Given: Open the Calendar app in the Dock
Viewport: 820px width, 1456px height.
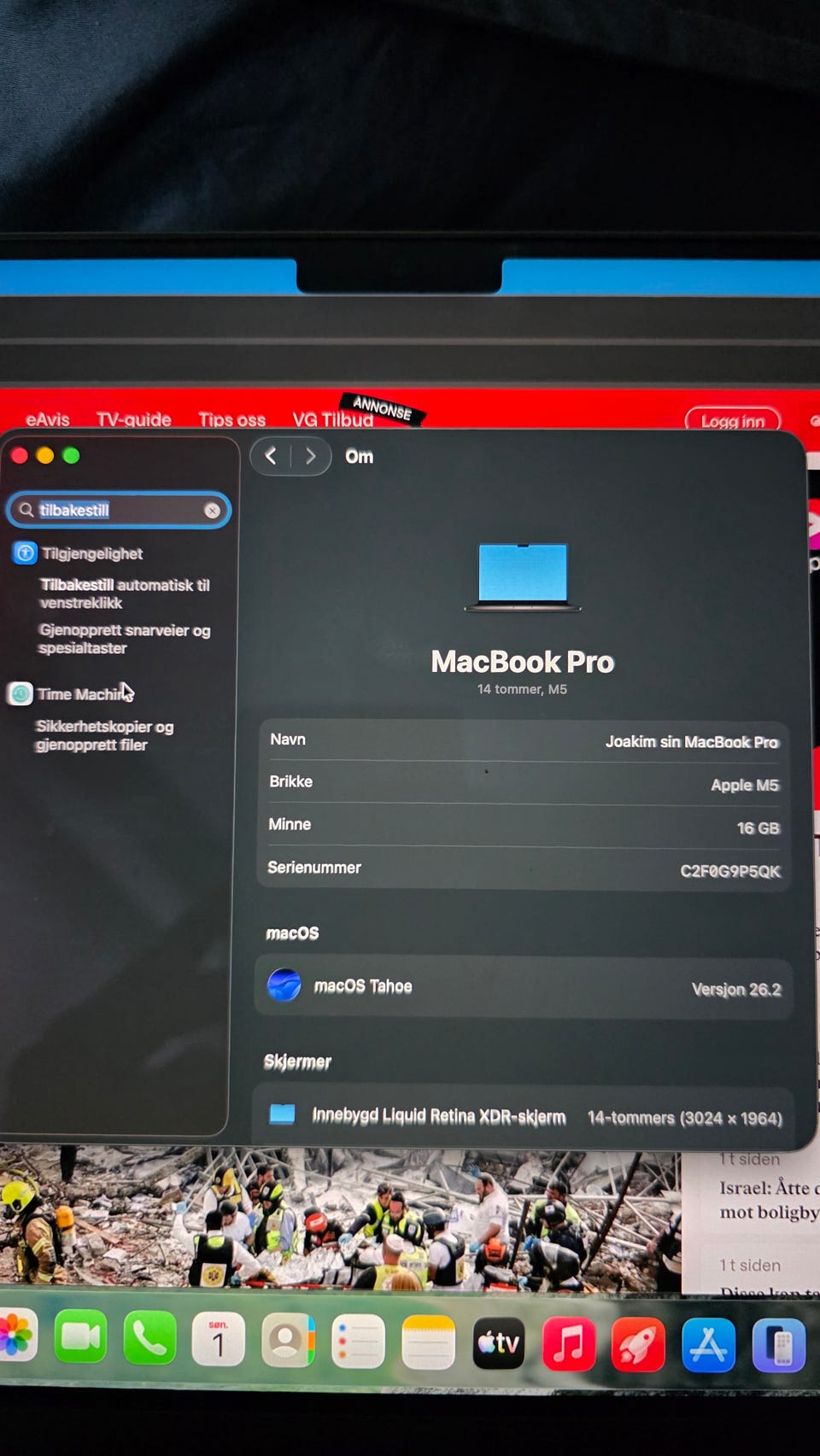Looking at the screenshot, I should [x=219, y=1340].
